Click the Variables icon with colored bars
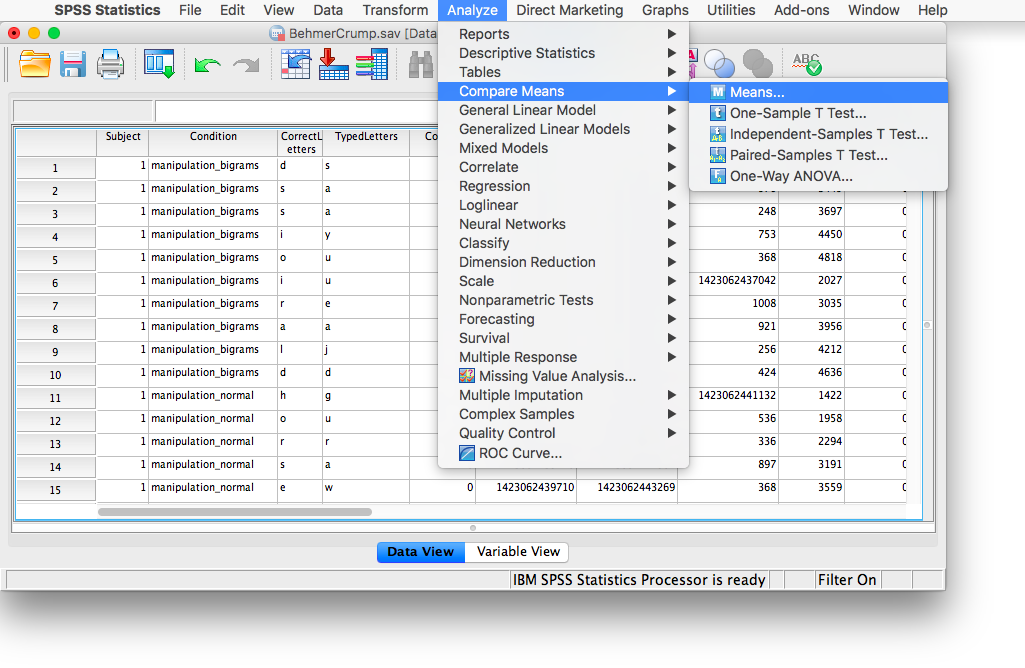This screenshot has width=1025, height=668. tap(372, 65)
